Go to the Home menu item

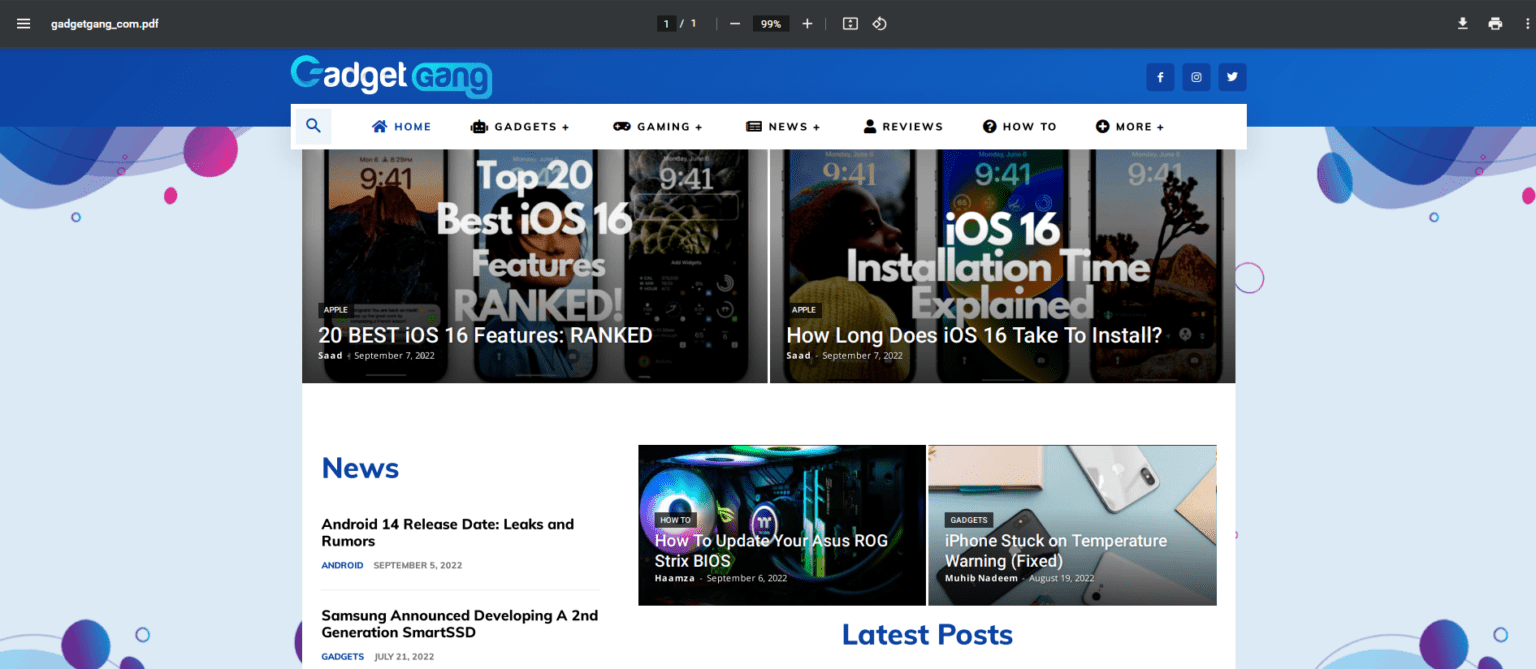tap(402, 127)
